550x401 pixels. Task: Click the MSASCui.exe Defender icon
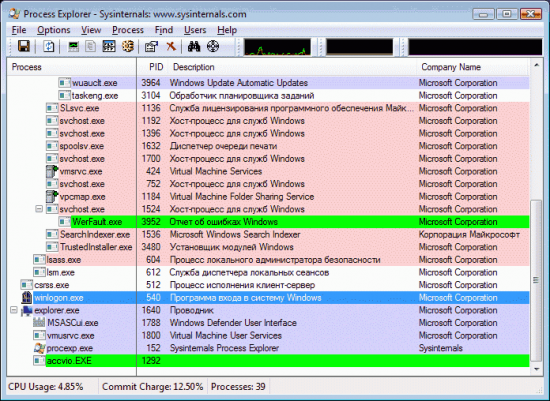[39, 323]
